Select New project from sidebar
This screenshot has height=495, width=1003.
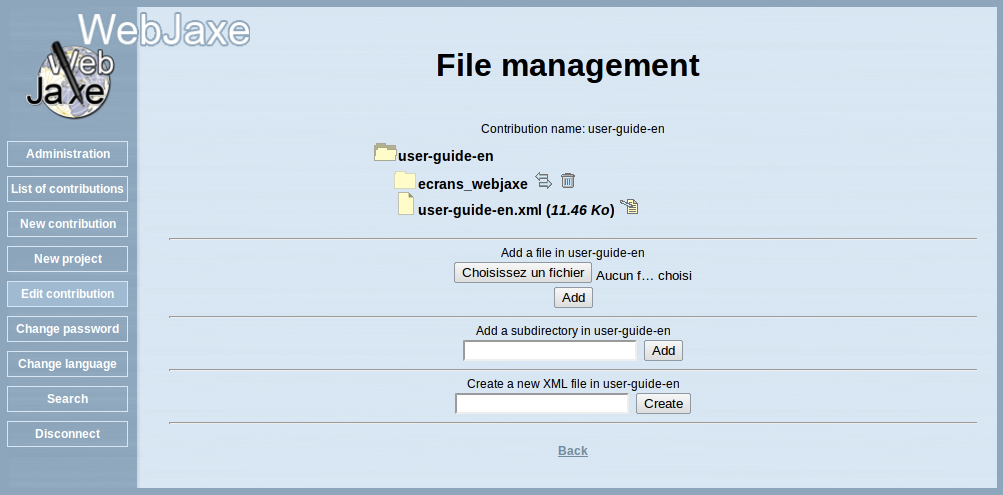68,259
